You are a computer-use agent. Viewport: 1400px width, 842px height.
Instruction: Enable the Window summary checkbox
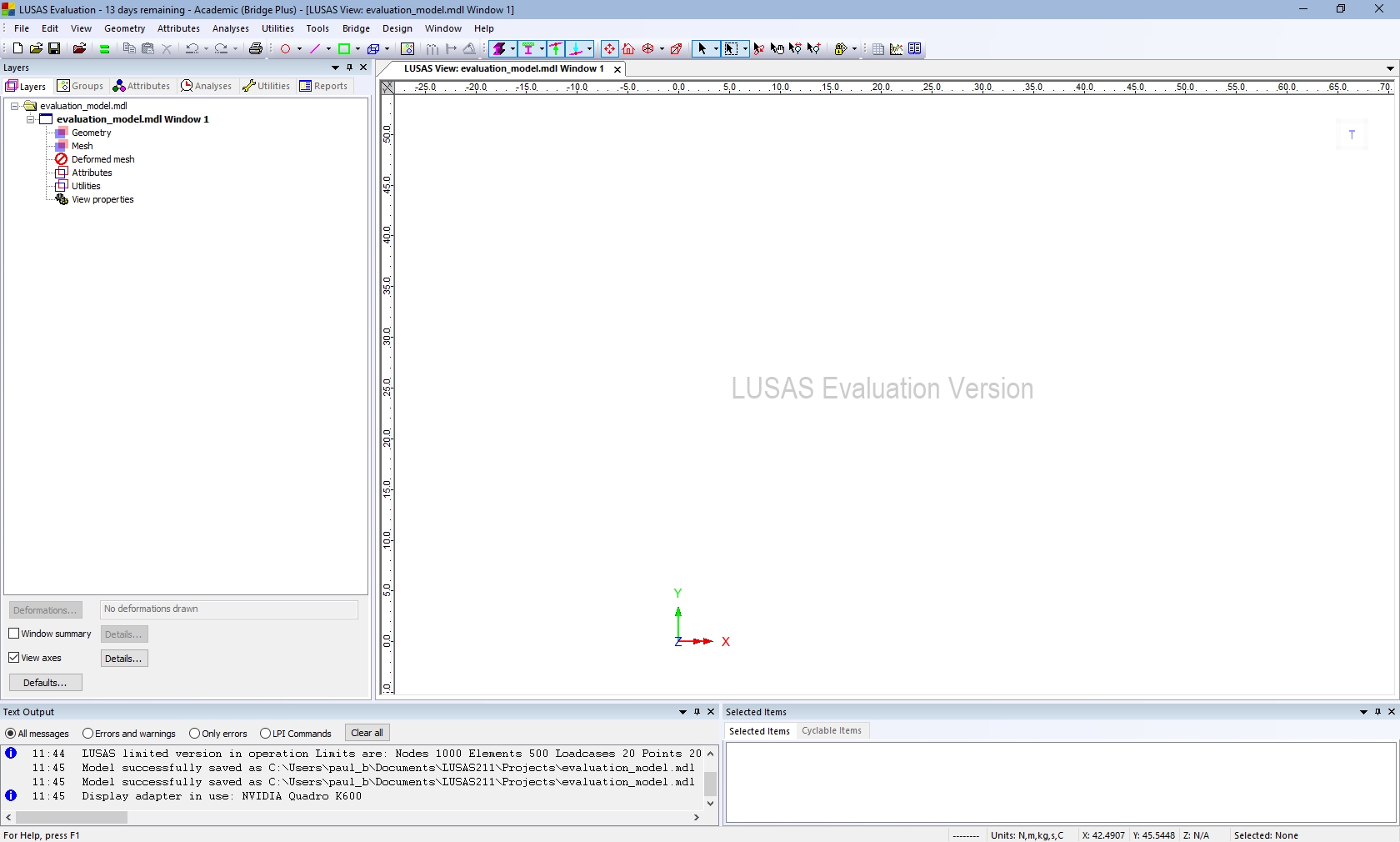(14, 634)
